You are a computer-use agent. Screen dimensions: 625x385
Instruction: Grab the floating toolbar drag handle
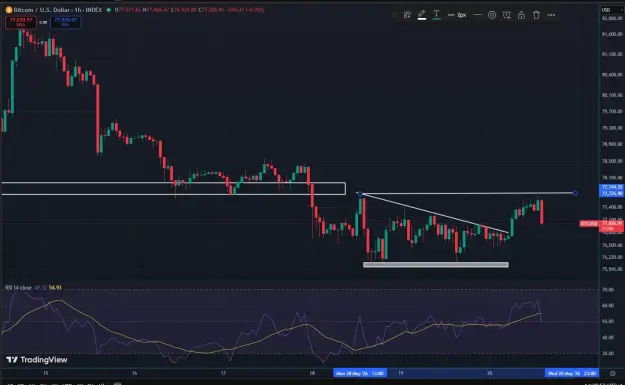click(x=395, y=15)
